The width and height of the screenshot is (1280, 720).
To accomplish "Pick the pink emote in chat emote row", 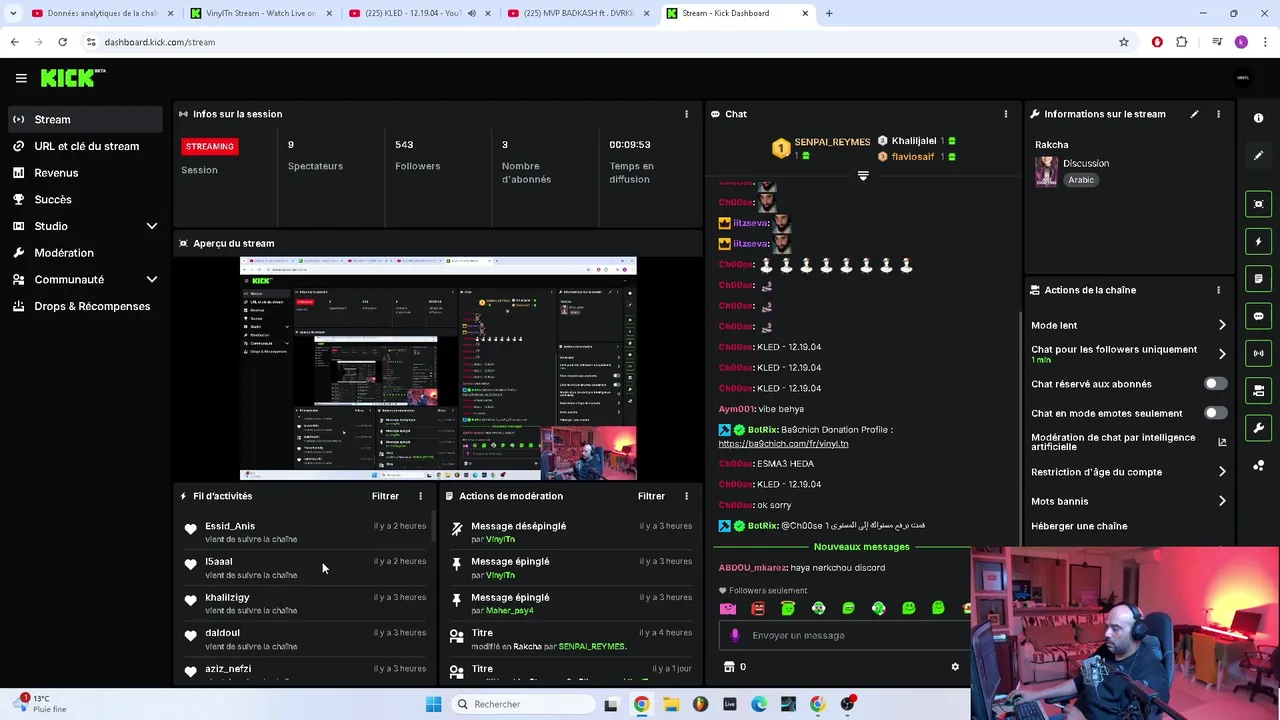I will [x=727, y=608].
